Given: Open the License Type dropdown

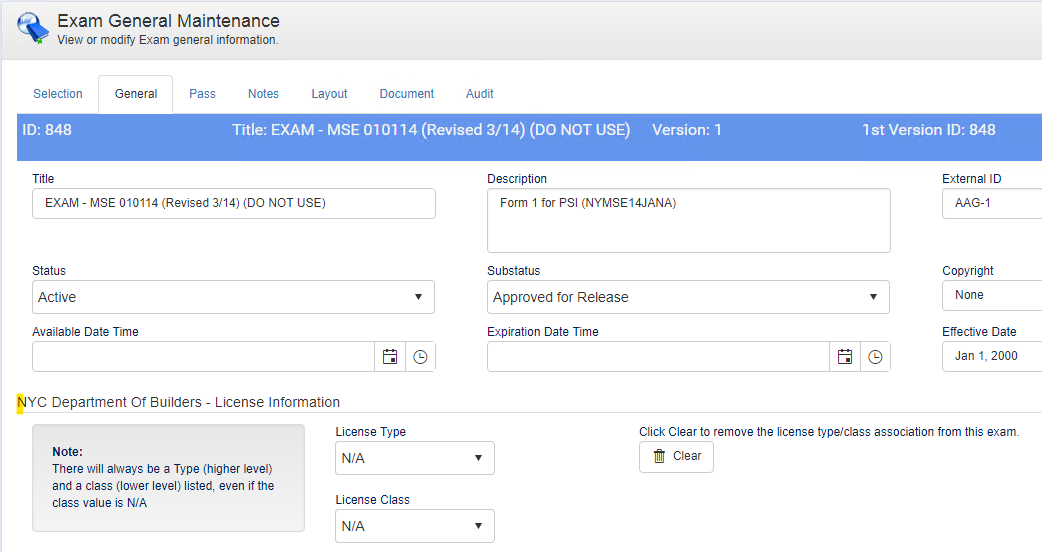Looking at the screenshot, I should click(414, 458).
